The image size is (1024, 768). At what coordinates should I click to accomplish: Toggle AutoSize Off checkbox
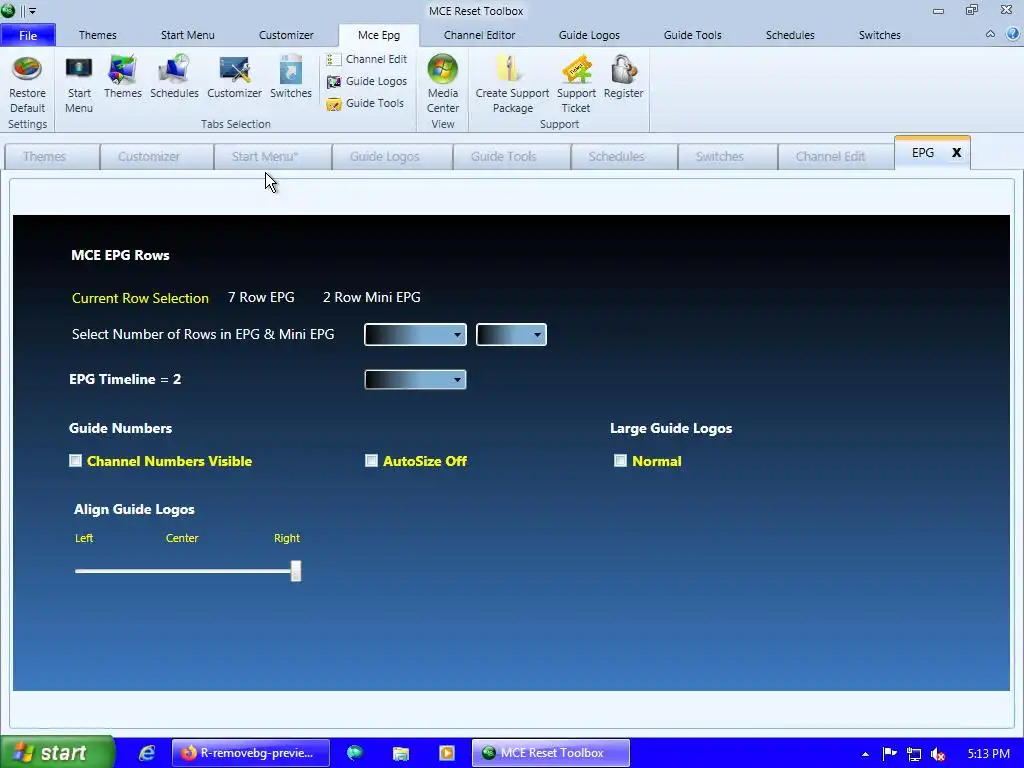click(372, 461)
